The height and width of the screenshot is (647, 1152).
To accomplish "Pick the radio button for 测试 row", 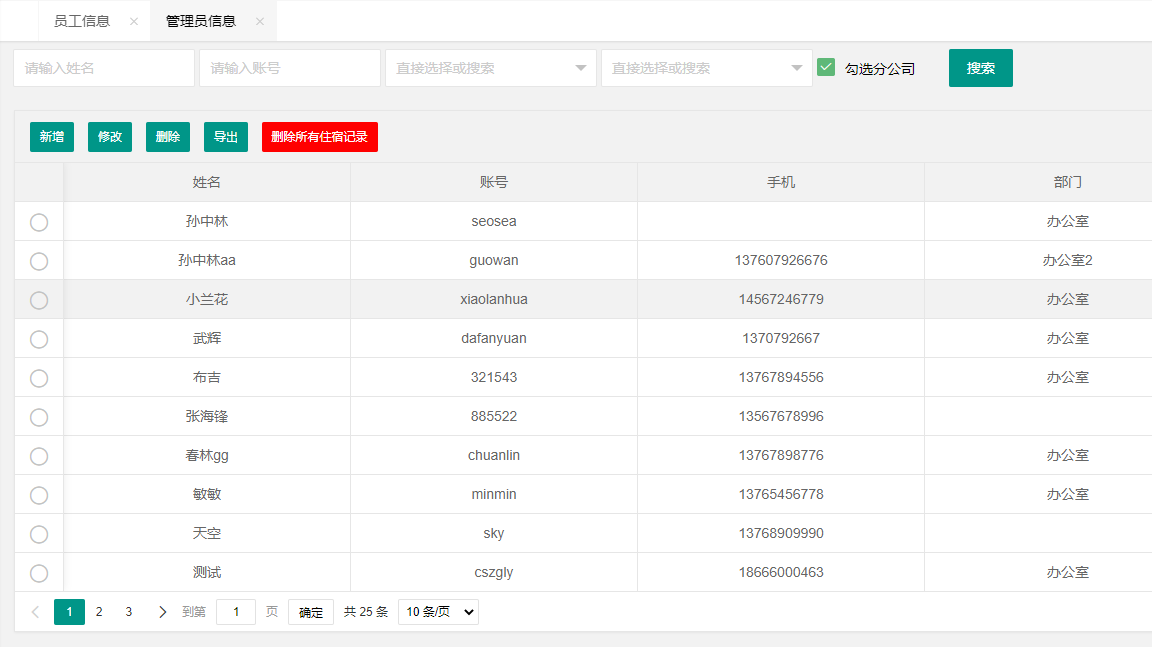I will 39,573.
